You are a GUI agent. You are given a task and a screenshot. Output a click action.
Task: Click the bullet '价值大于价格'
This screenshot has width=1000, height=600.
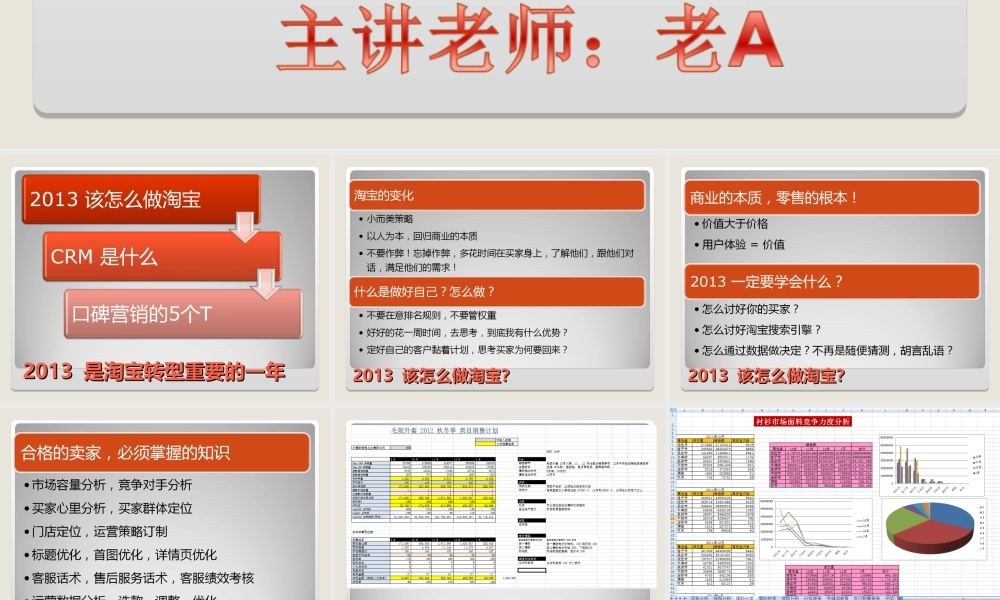[734, 224]
